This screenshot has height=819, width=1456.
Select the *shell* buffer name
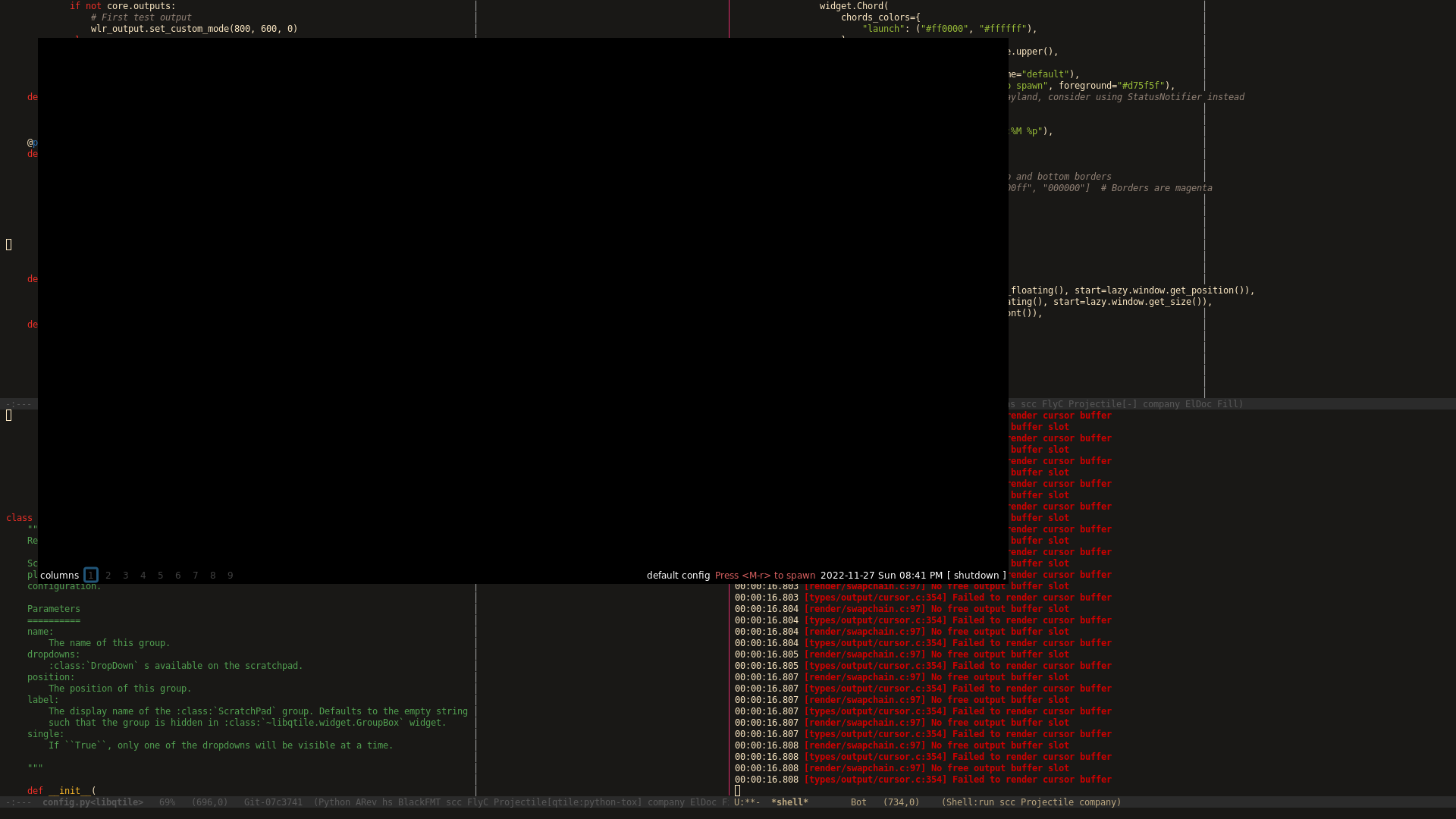point(789,802)
